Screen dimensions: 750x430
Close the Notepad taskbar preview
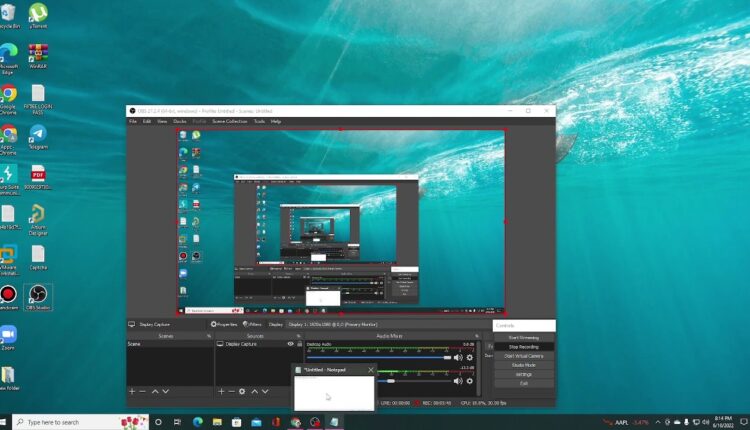coord(370,370)
